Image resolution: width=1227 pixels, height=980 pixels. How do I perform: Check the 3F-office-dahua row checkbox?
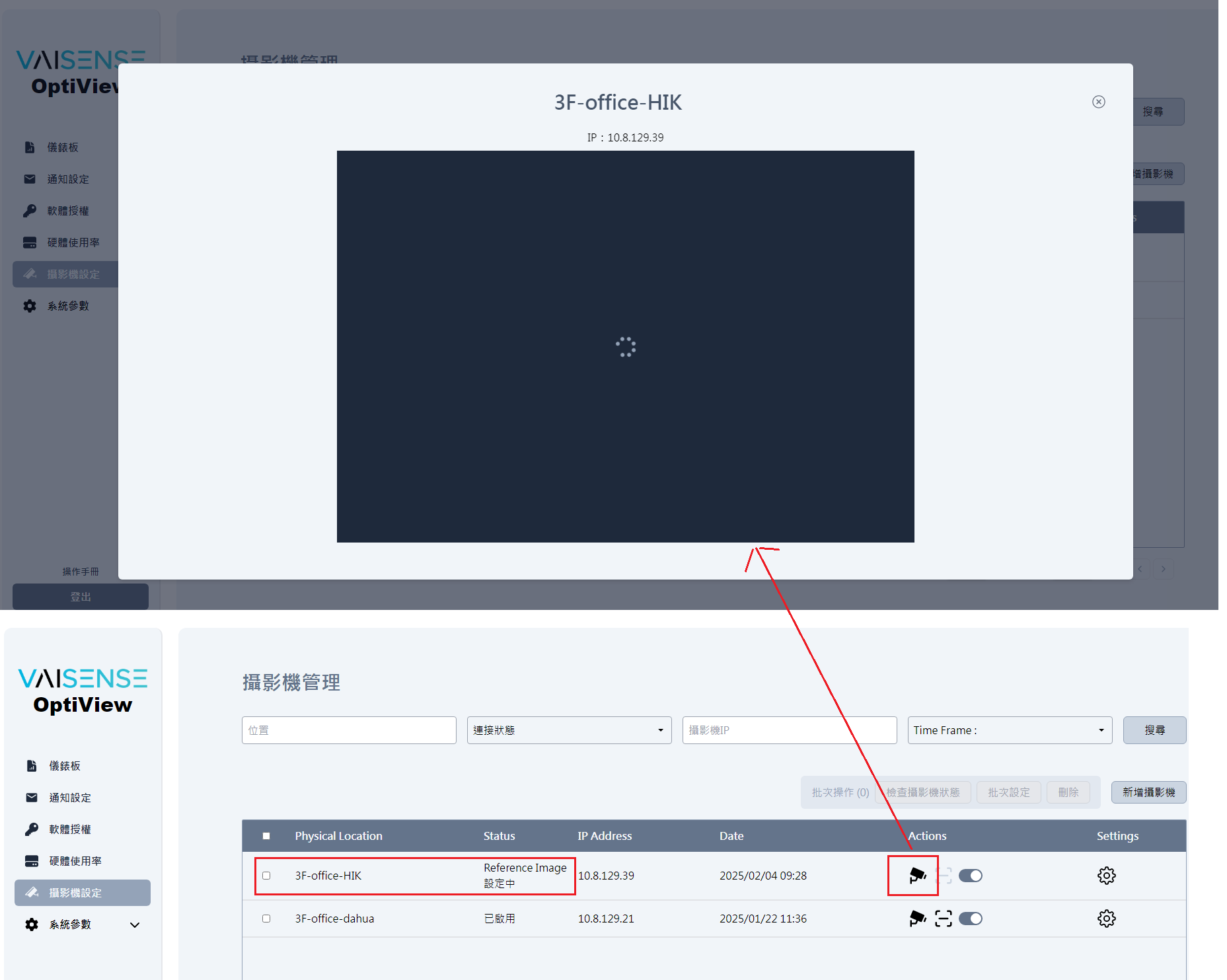point(266,919)
